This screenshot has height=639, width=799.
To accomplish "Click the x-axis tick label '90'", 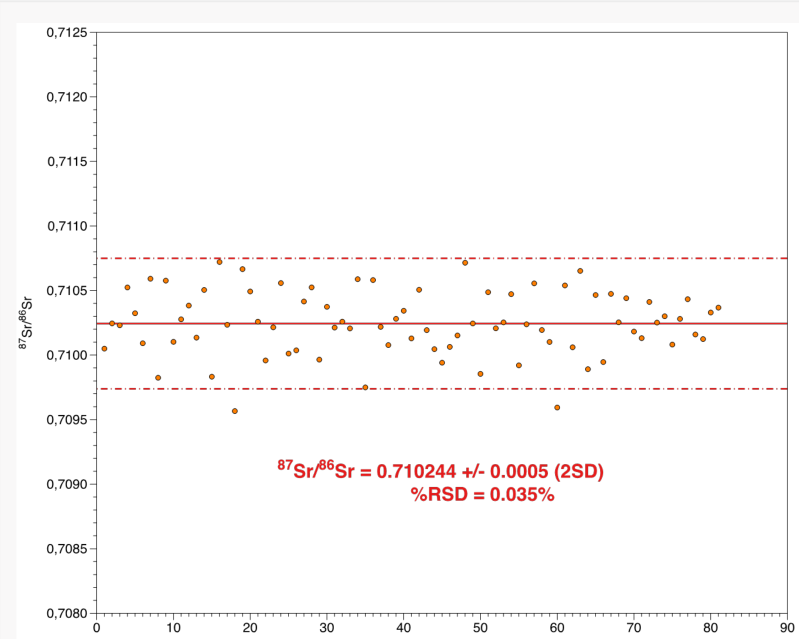I will pos(787,628).
